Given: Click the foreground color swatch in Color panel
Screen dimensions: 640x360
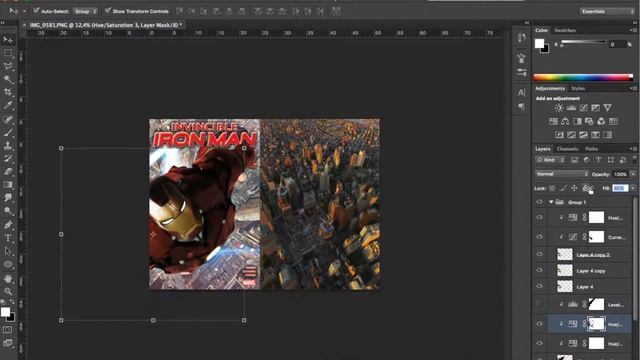Looking at the screenshot, I should coord(539,43).
